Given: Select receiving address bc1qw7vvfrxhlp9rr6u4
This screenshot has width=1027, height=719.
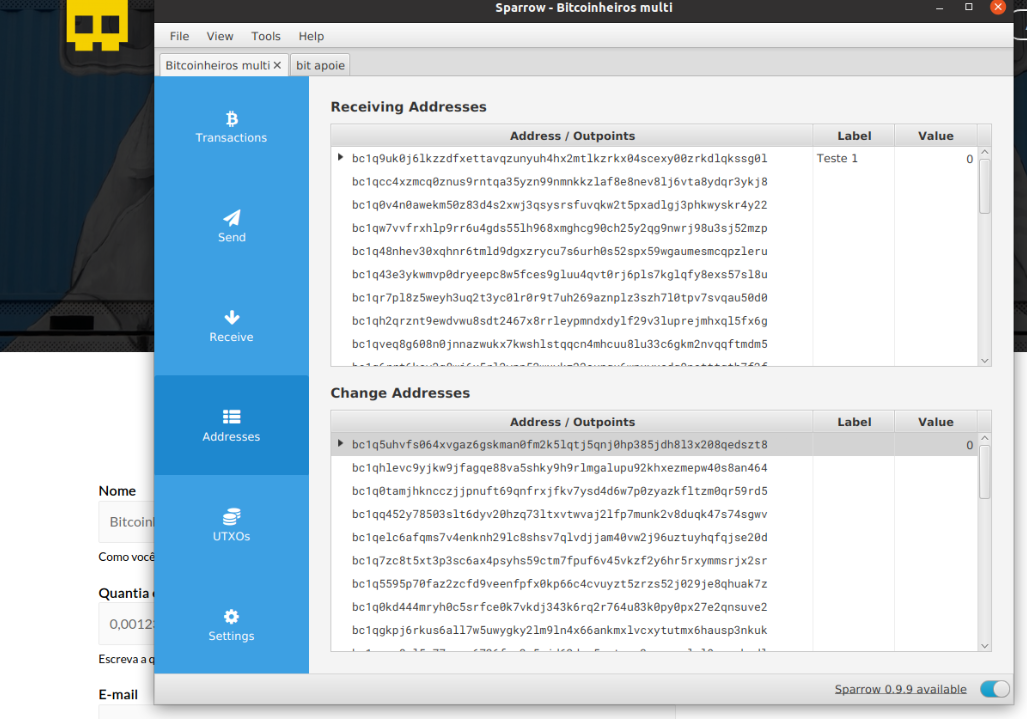Looking at the screenshot, I should [559, 228].
